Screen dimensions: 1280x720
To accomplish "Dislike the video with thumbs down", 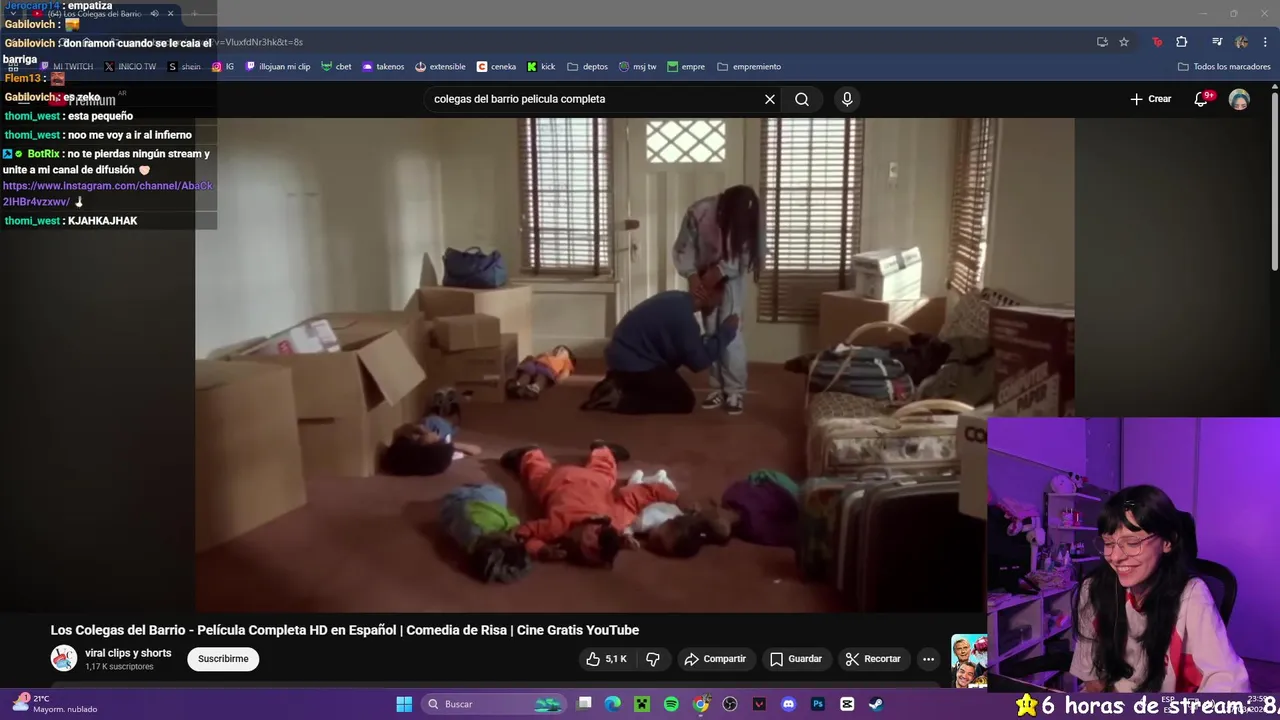I will tap(653, 659).
